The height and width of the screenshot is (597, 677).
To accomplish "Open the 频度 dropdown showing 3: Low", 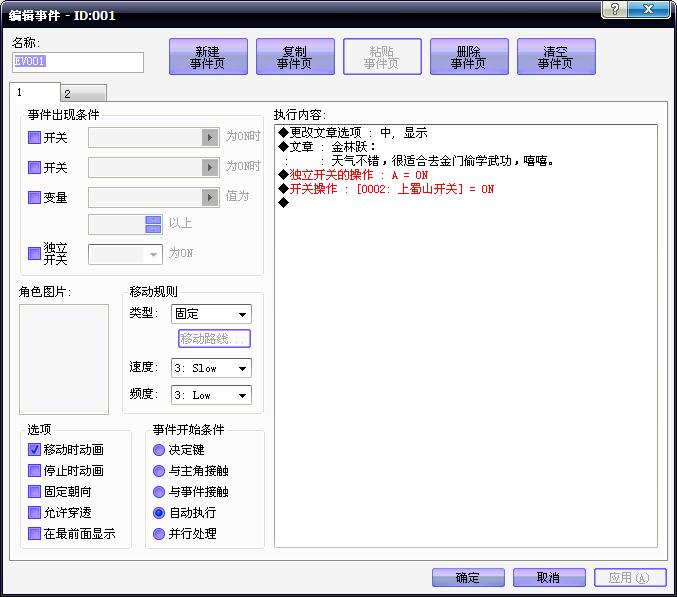I will [x=211, y=395].
